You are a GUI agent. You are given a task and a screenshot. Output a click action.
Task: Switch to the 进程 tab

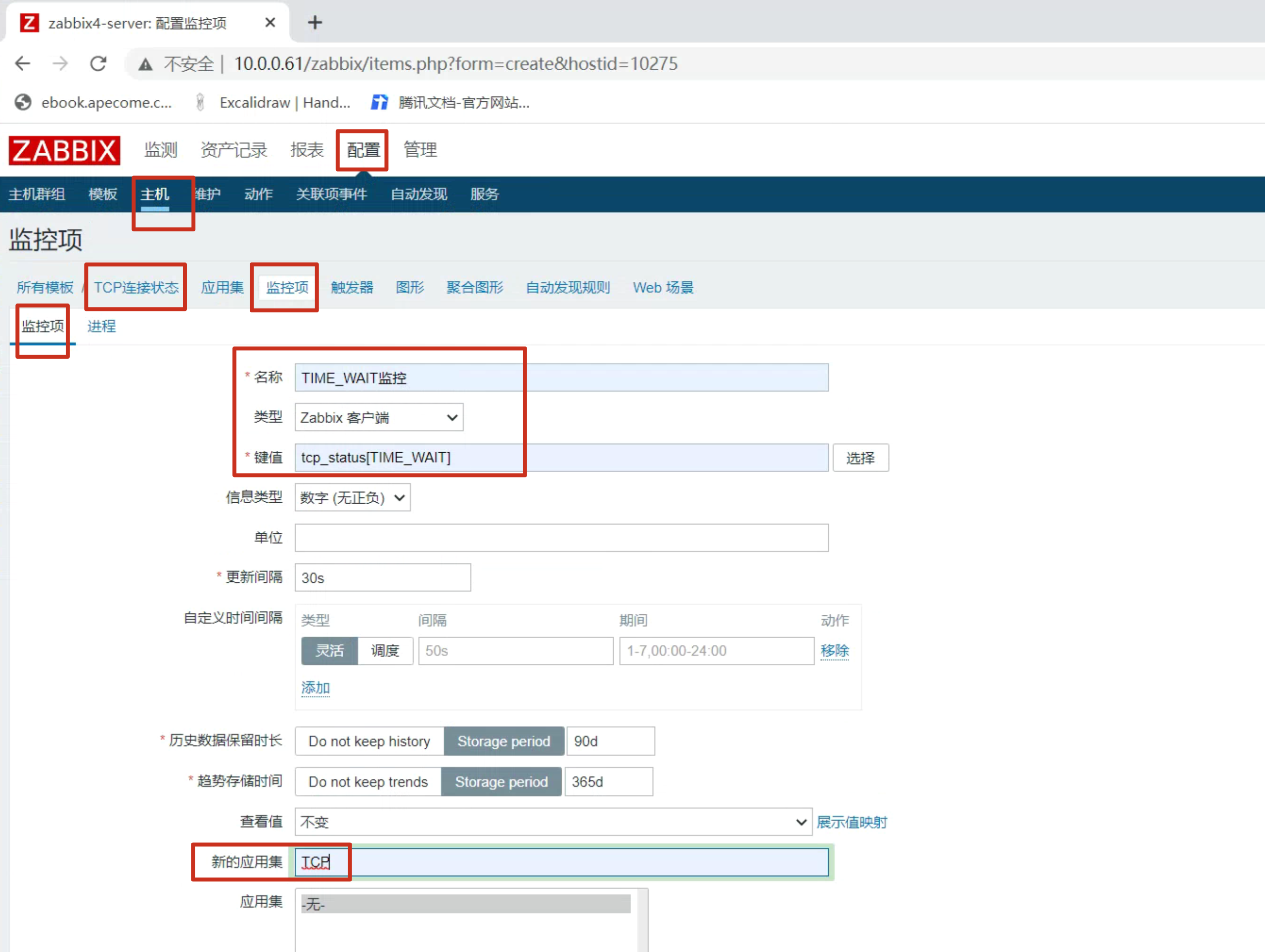click(101, 326)
